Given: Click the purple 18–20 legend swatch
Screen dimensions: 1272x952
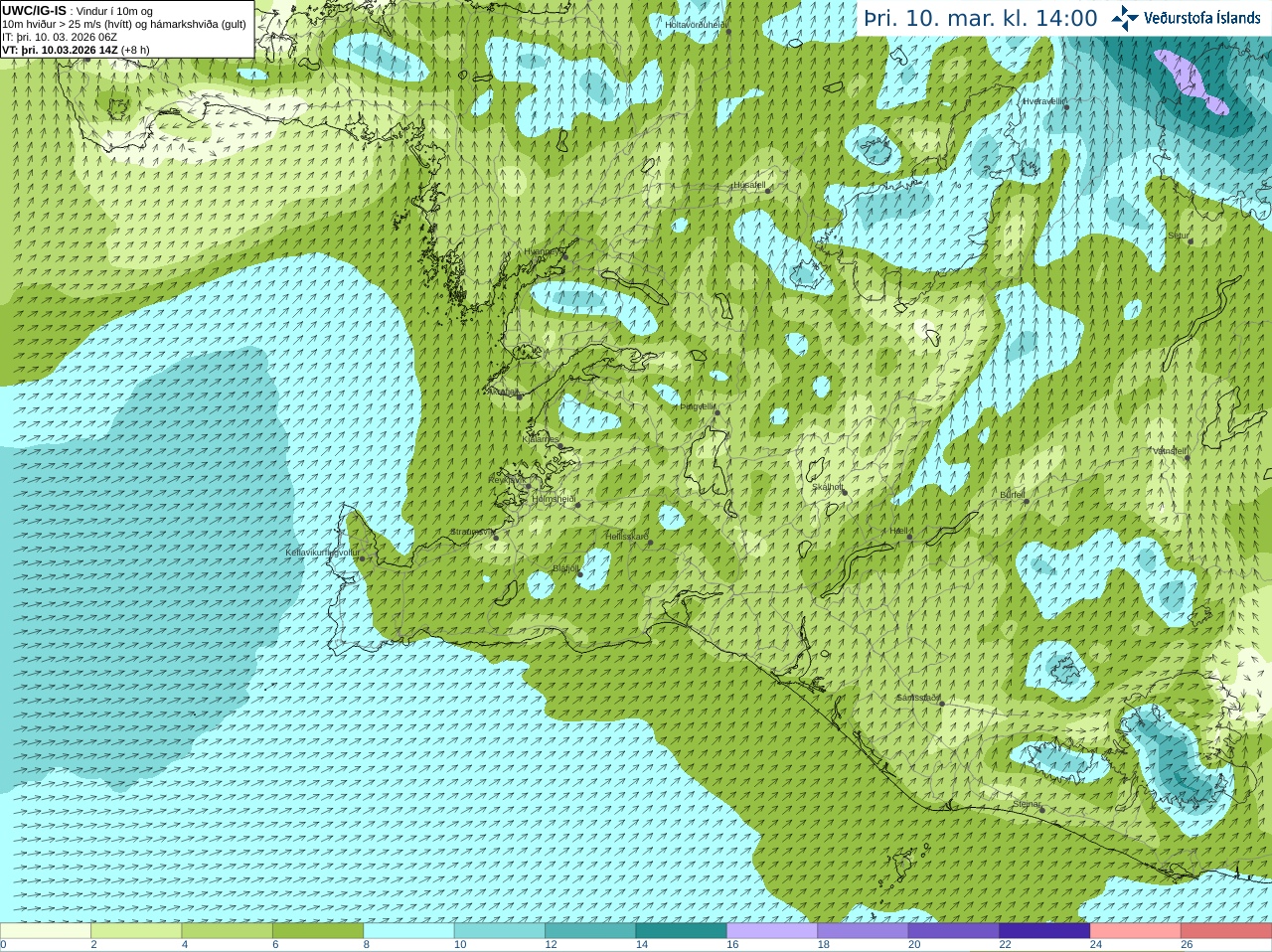Looking at the screenshot, I should pyautogui.click(x=864, y=931).
